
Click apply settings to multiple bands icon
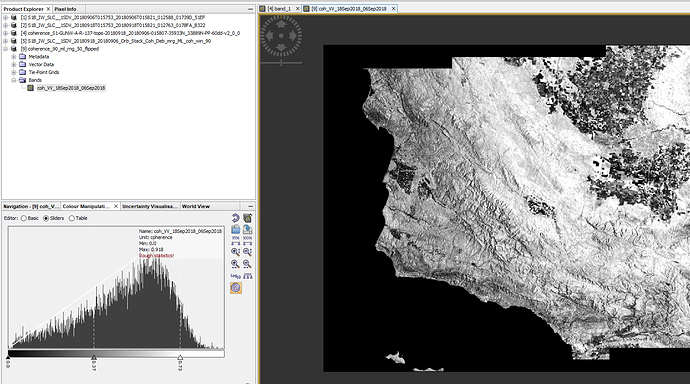[x=247, y=218]
